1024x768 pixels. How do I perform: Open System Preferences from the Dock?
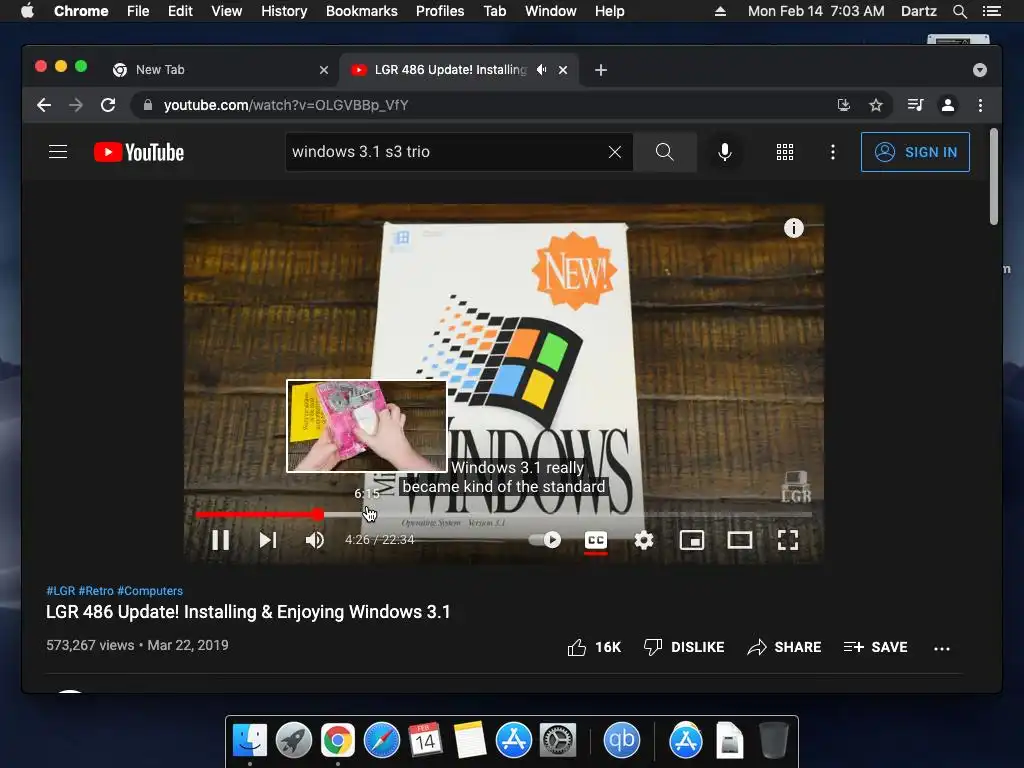557,741
